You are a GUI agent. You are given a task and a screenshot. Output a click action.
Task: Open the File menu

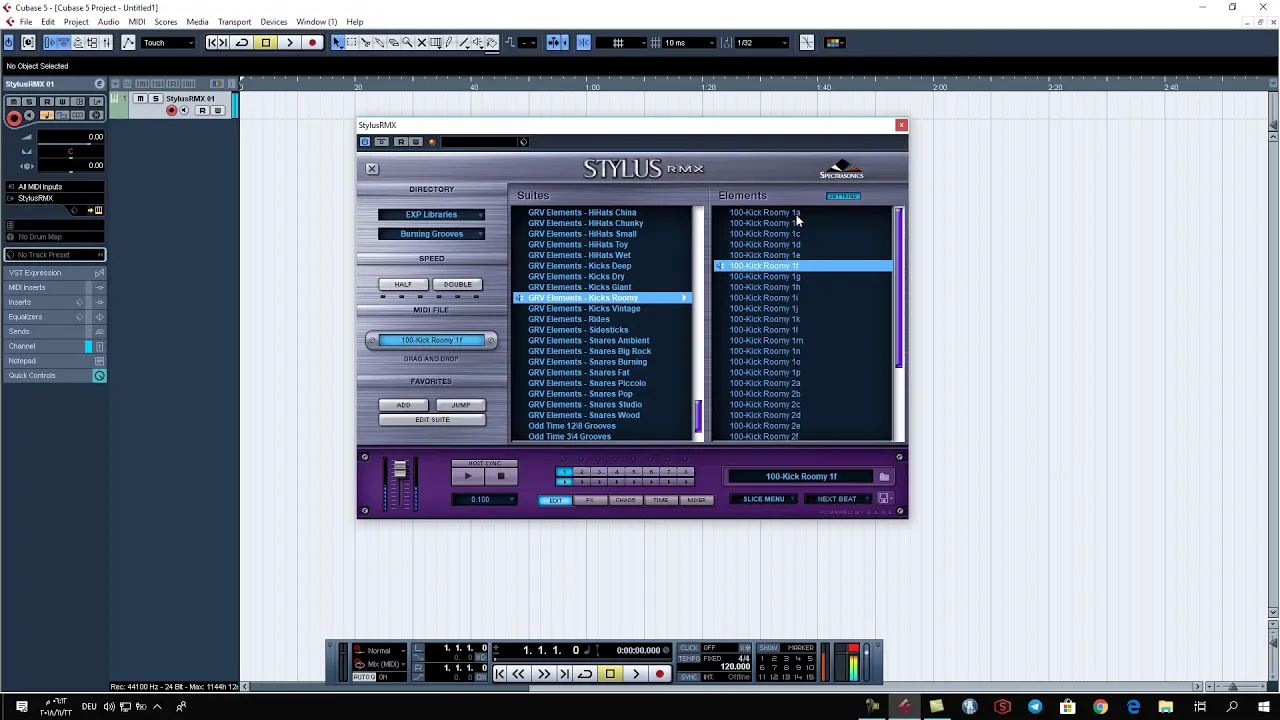coord(26,22)
